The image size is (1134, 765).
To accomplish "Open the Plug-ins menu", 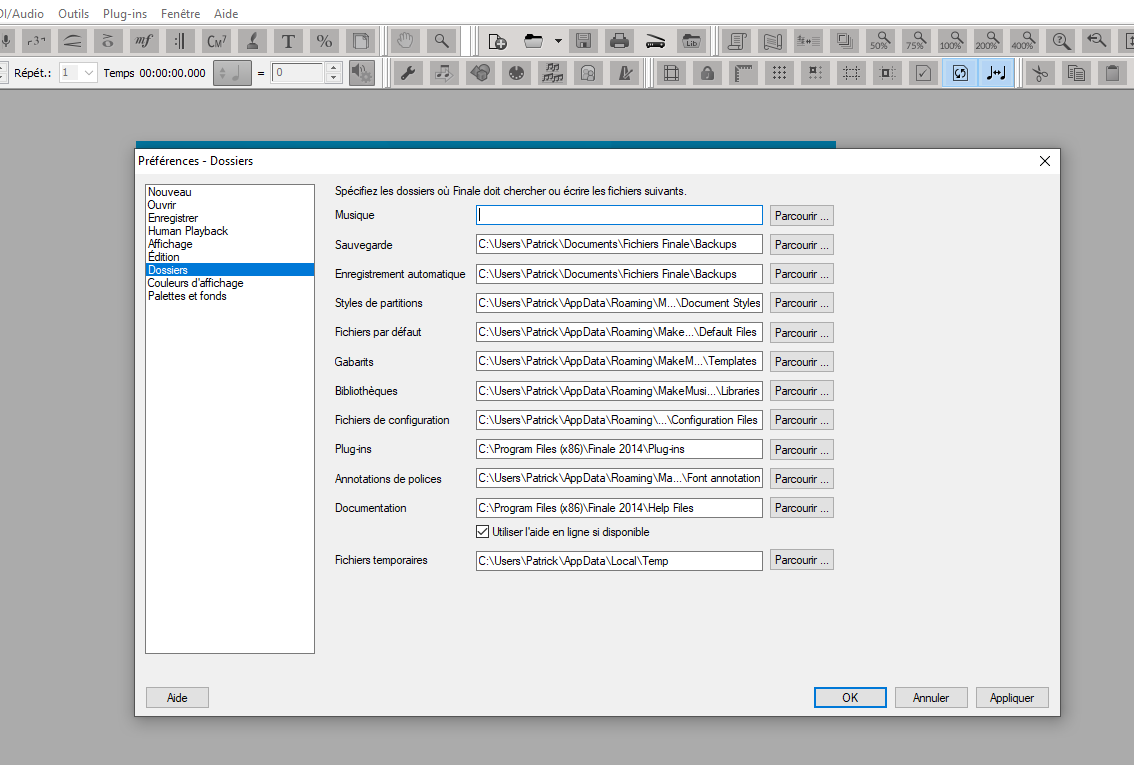I will coord(125,14).
